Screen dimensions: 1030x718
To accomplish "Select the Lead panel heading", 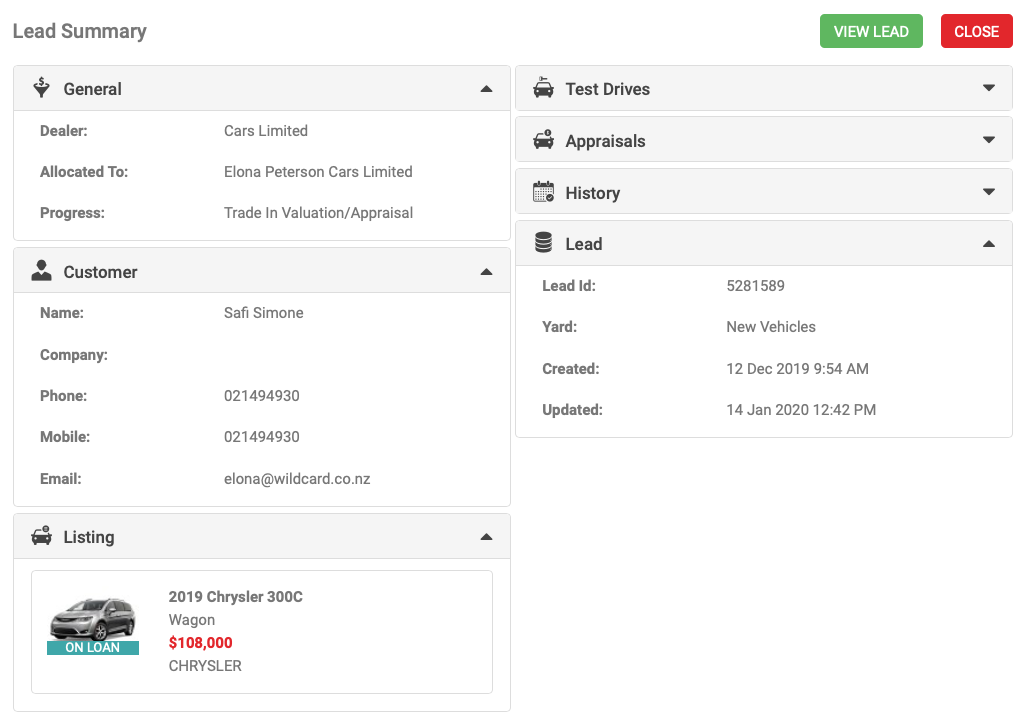I will tap(583, 244).
